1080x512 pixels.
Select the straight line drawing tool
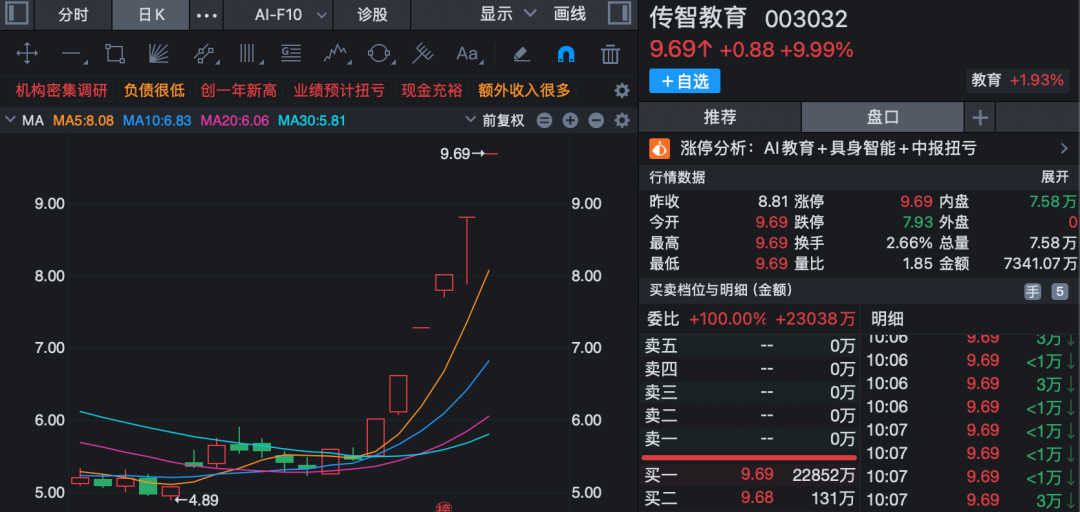(72, 54)
